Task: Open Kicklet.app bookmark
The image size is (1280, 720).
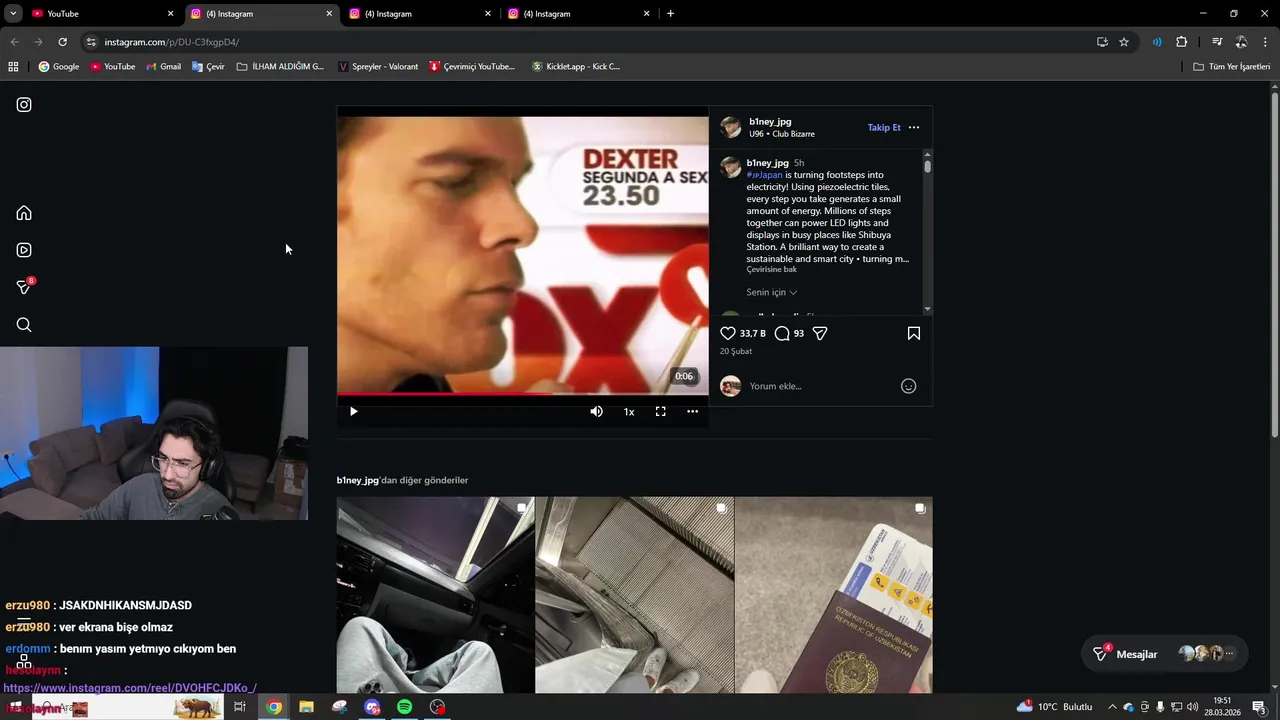Action: (576, 67)
